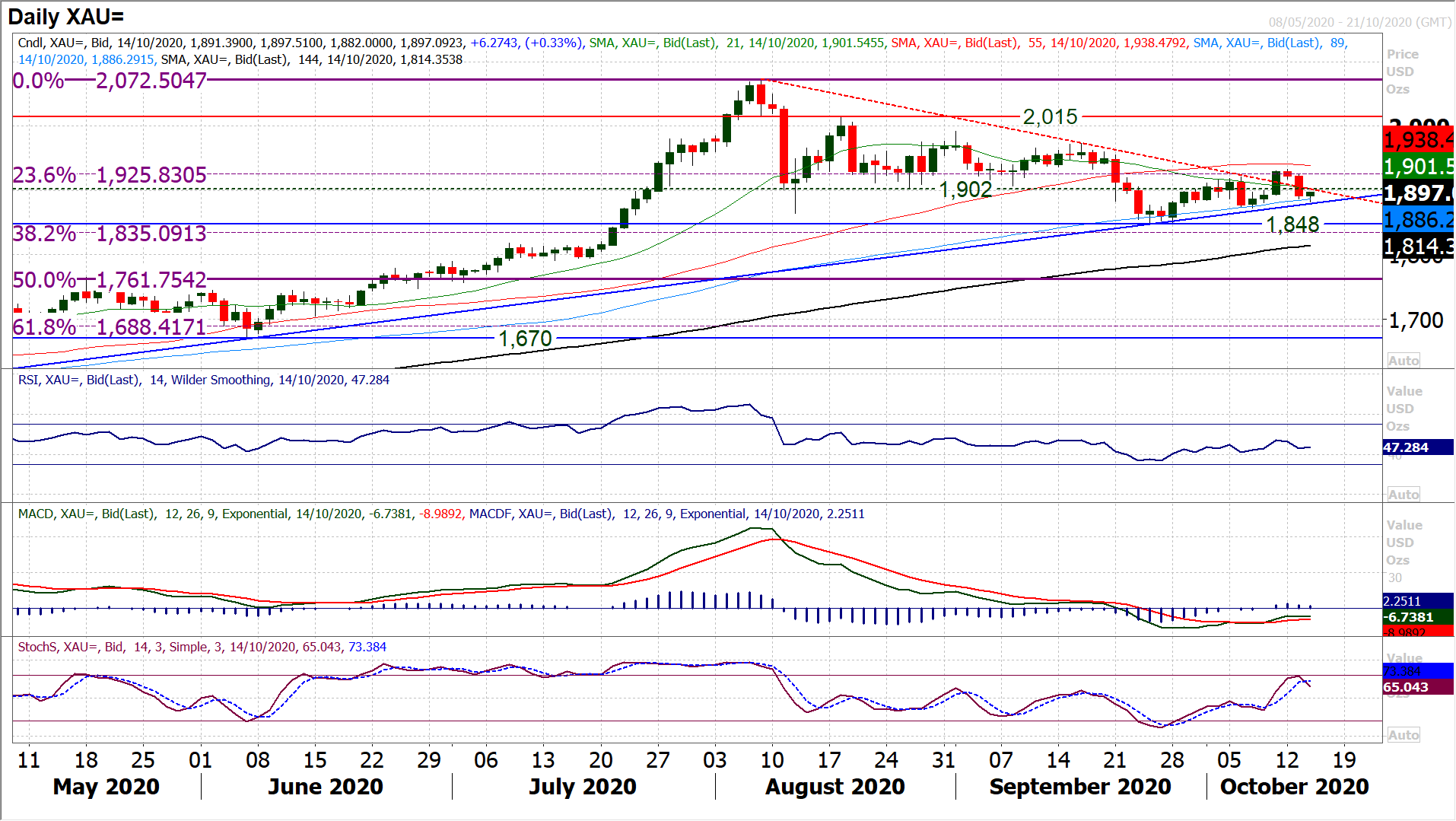This screenshot has height=821, width=1456.
Task: Click the green 1,901.5 SMA price tag
Action: coord(1418,167)
